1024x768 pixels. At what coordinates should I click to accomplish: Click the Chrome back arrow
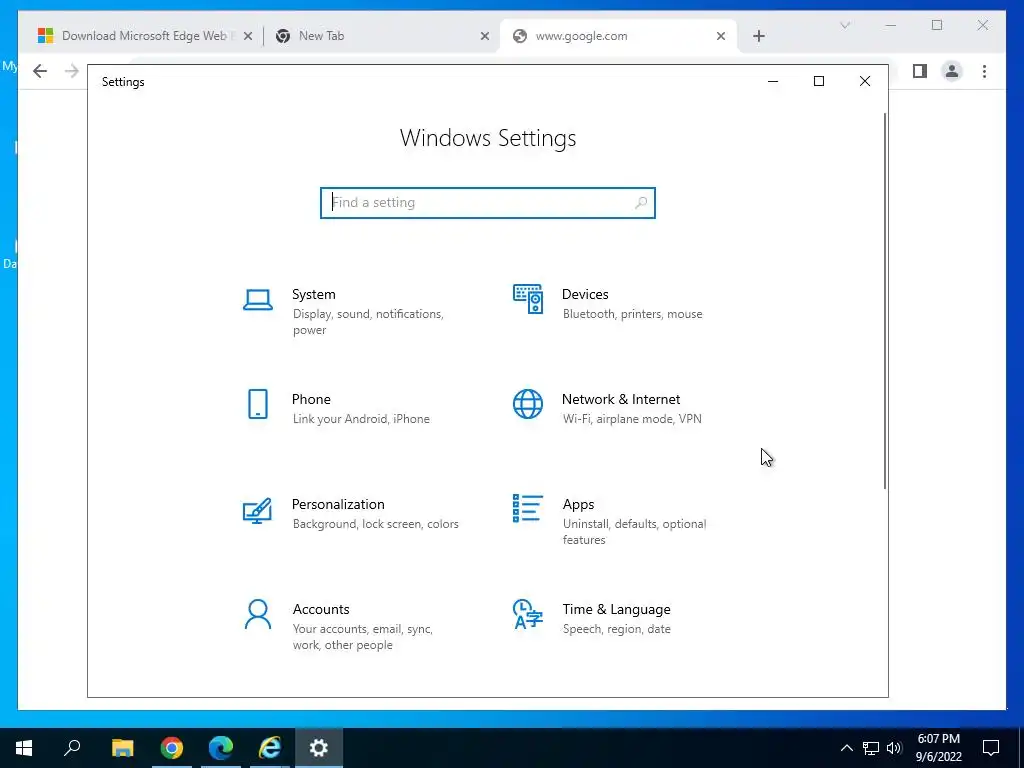point(40,71)
